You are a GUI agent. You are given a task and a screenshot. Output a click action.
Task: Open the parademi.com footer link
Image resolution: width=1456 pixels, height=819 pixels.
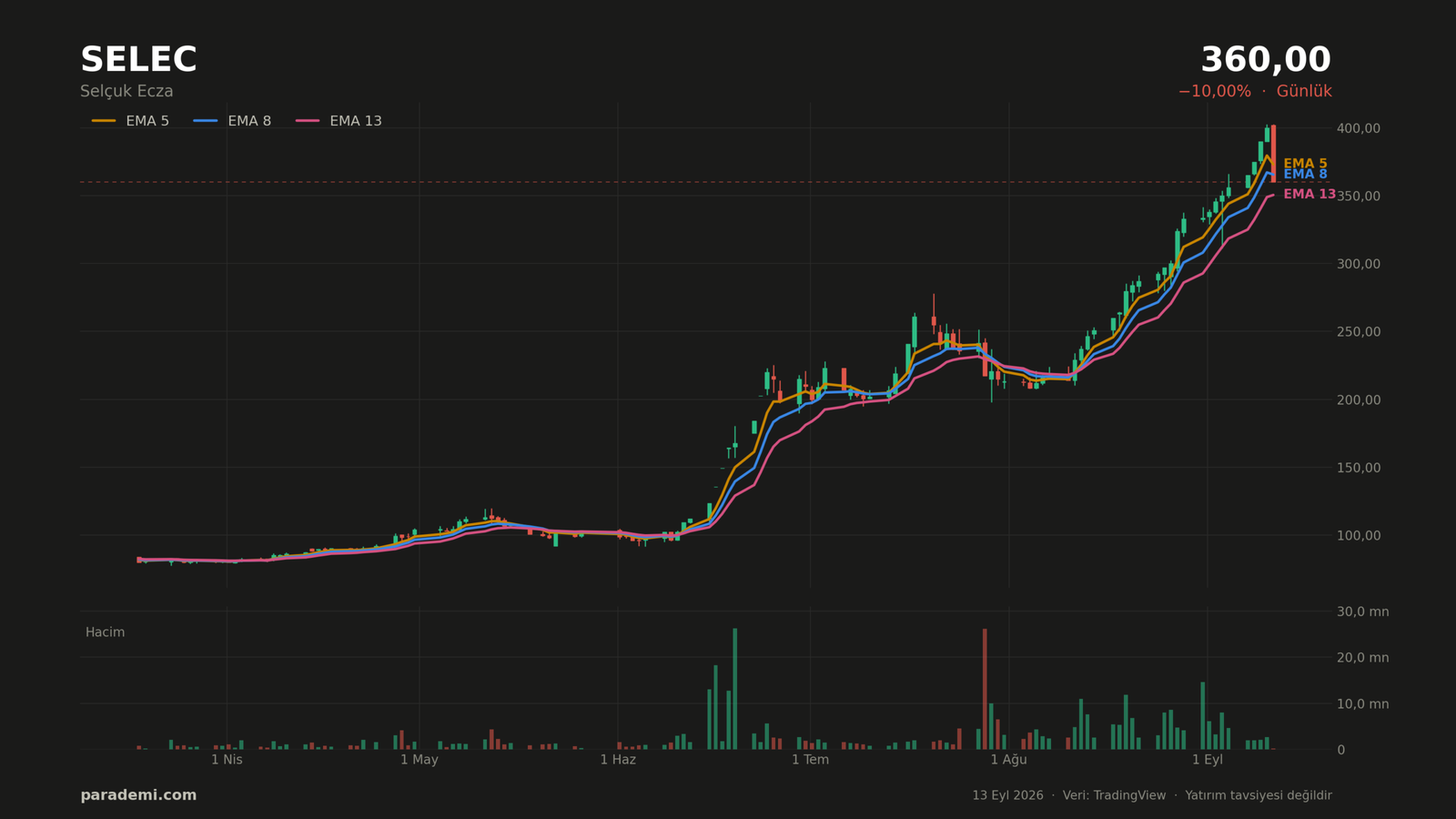point(138,795)
